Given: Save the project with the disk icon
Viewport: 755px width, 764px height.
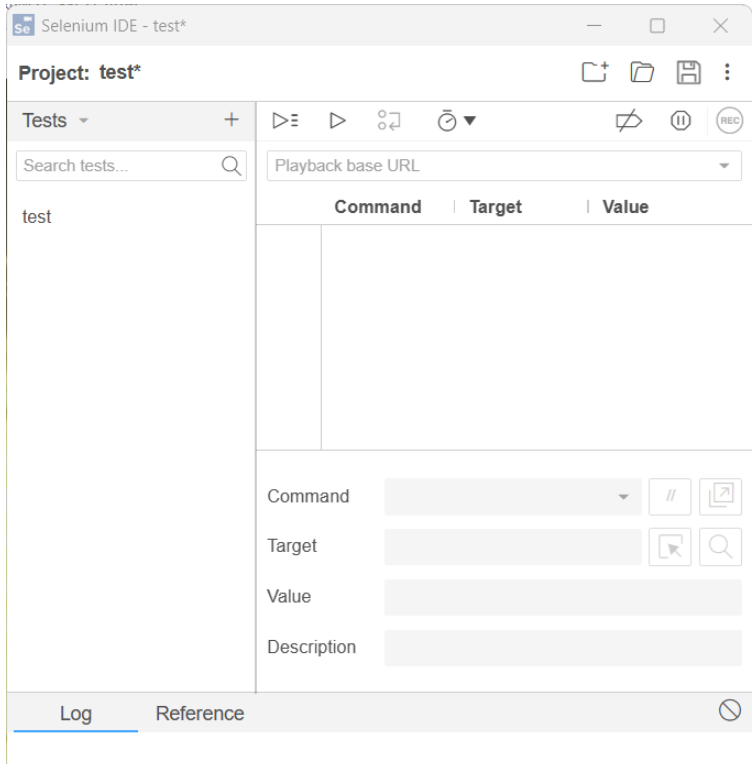Looking at the screenshot, I should point(687,73).
